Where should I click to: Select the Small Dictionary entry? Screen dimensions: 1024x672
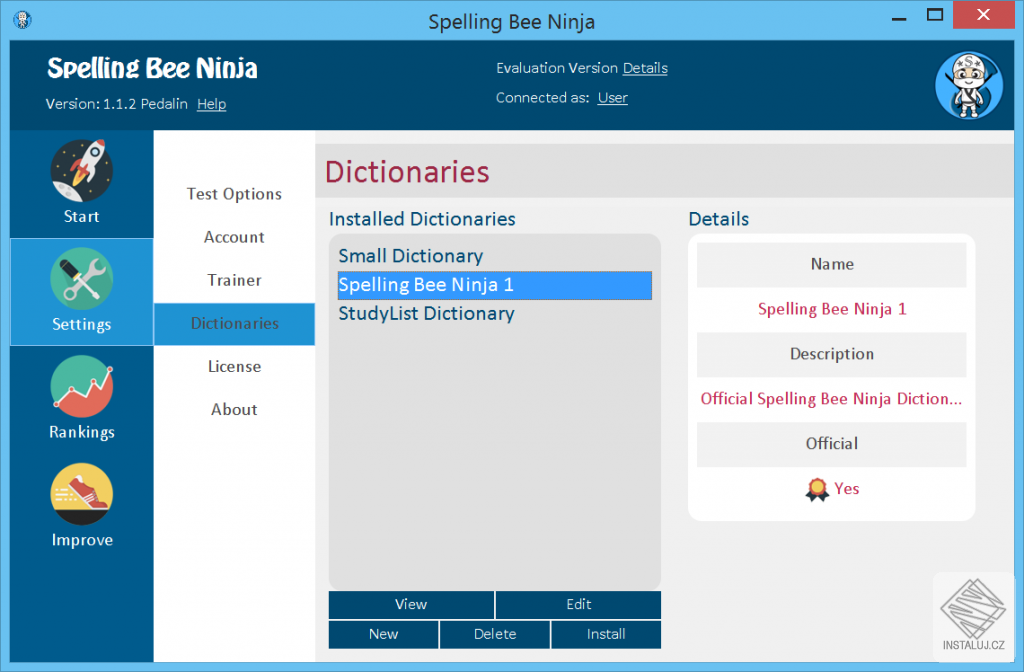(x=410, y=256)
